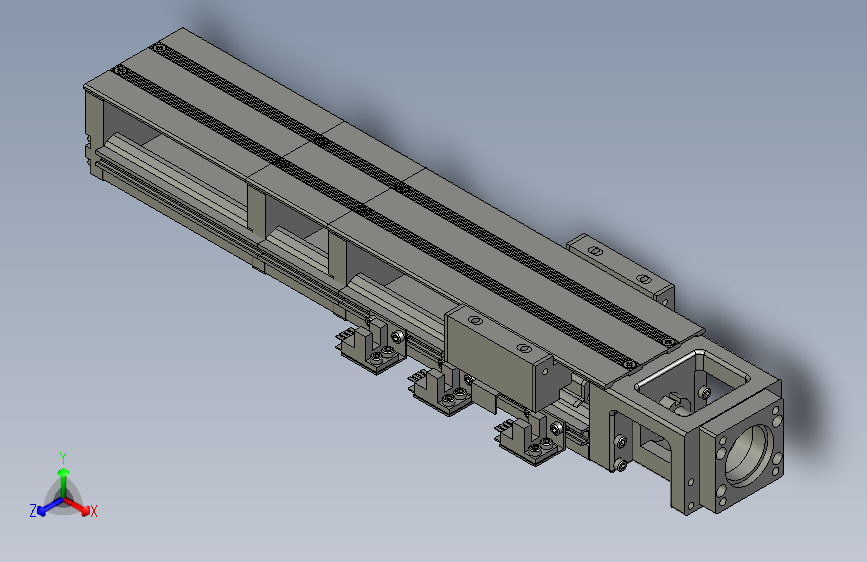Click the blue Z axis arrow of the orientation triad
Image resolution: width=867 pixels, height=562 pixels.
tap(50, 506)
